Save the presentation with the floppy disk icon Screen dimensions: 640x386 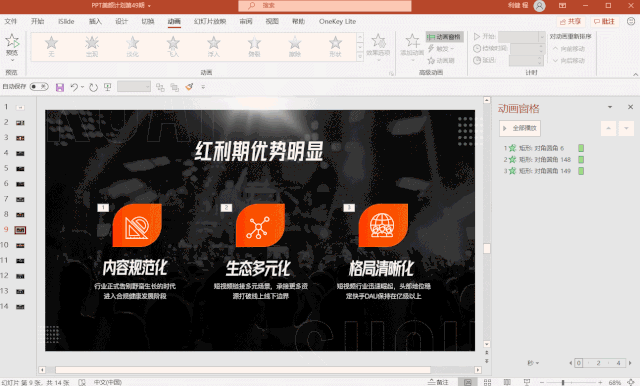coord(60,87)
